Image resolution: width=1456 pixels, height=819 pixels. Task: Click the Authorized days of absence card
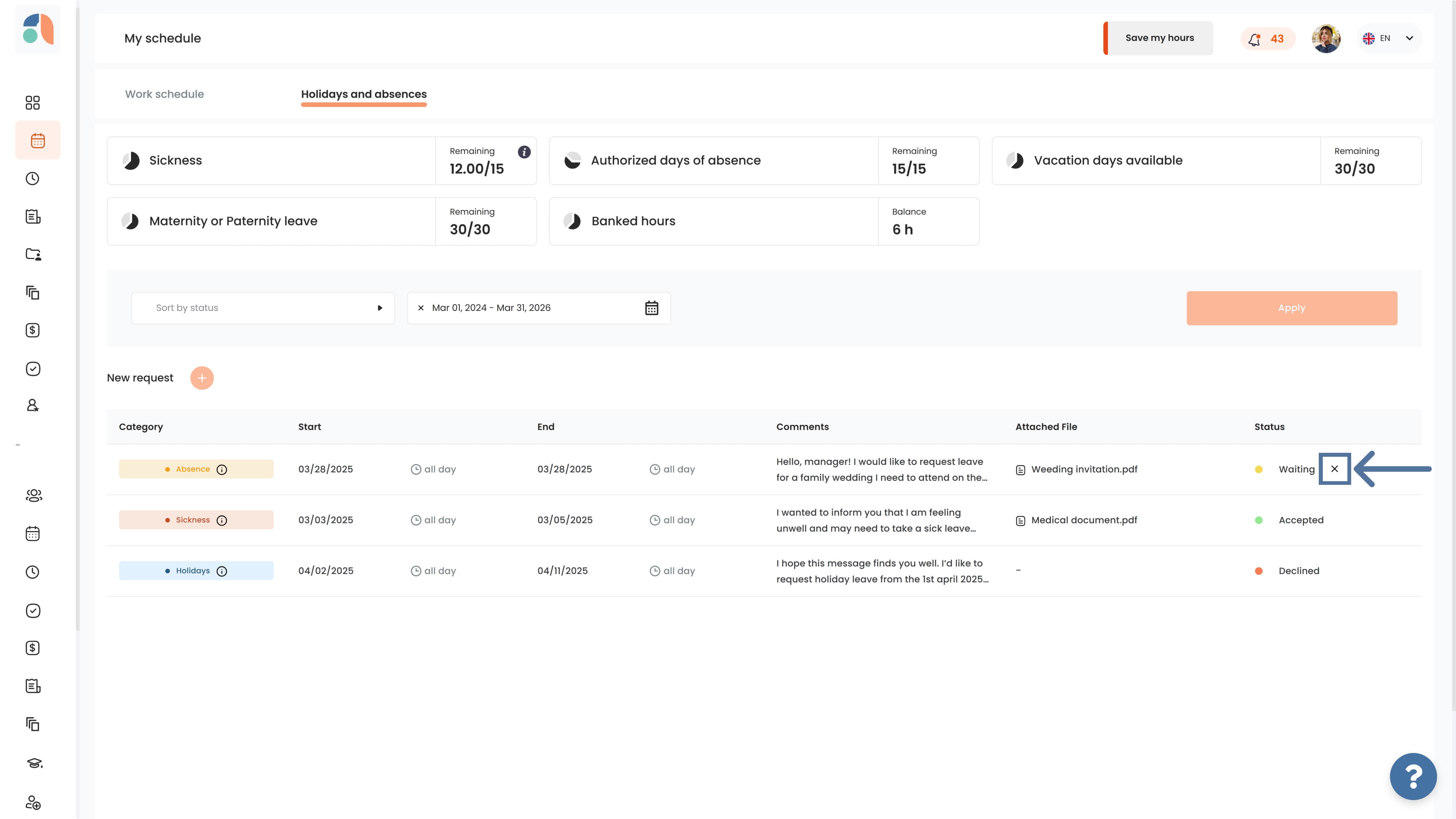coord(764,161)
